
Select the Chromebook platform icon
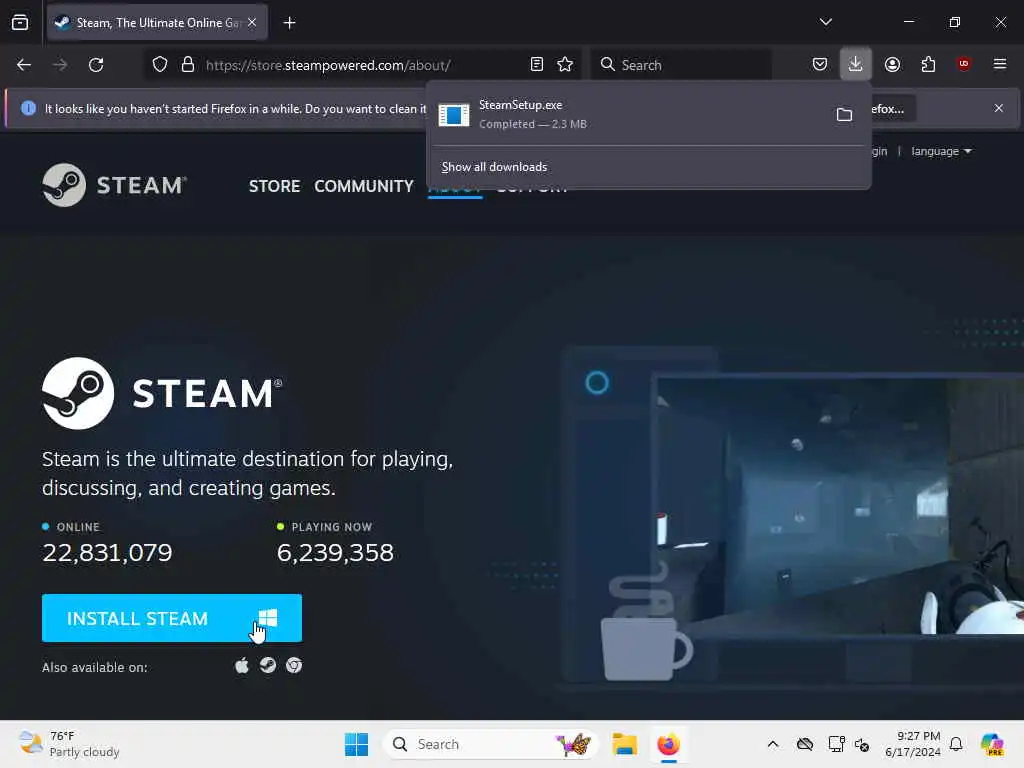point(294,665)
